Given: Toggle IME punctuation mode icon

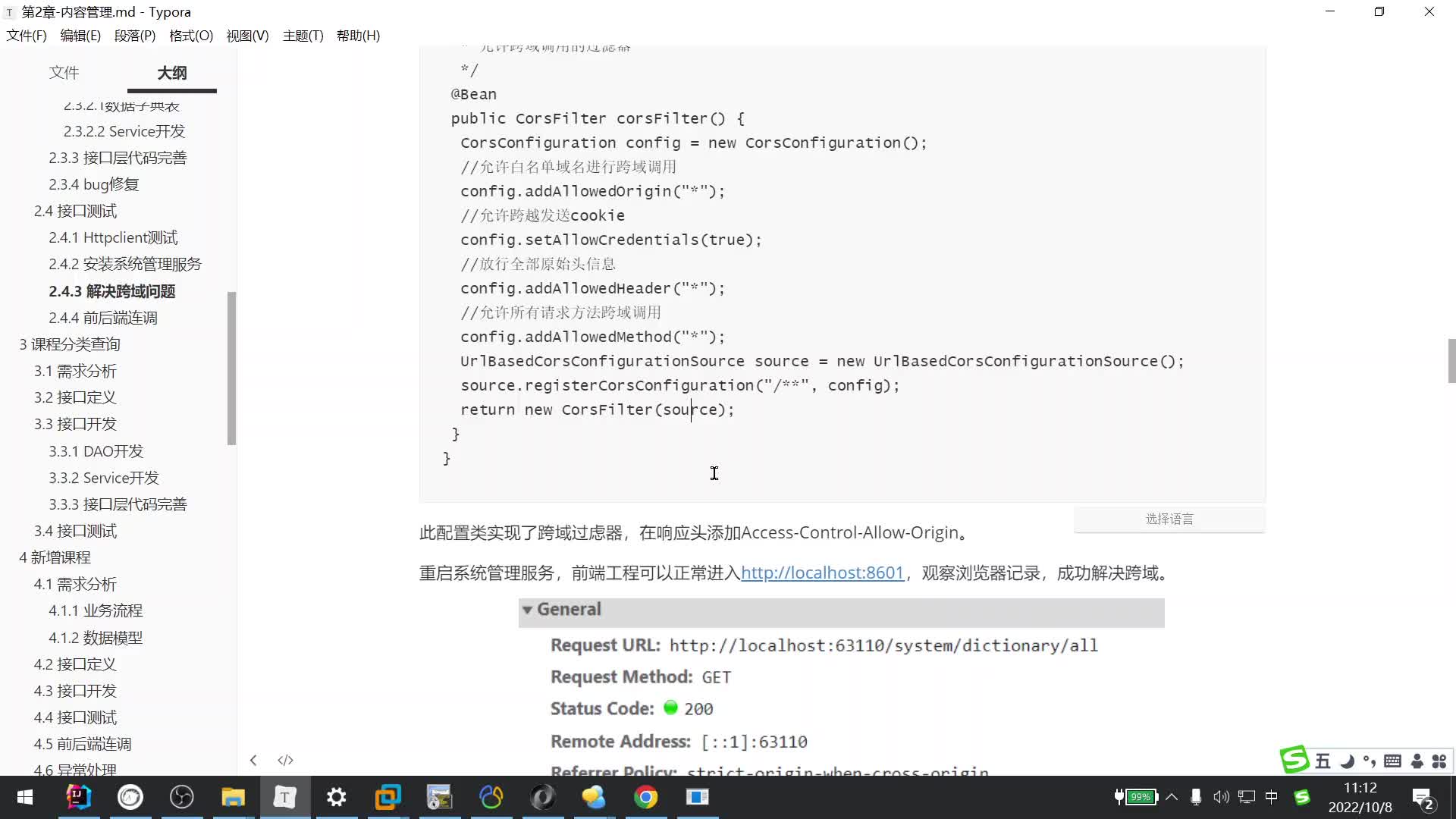Looking at the screenshot, I should [1370, 761].
